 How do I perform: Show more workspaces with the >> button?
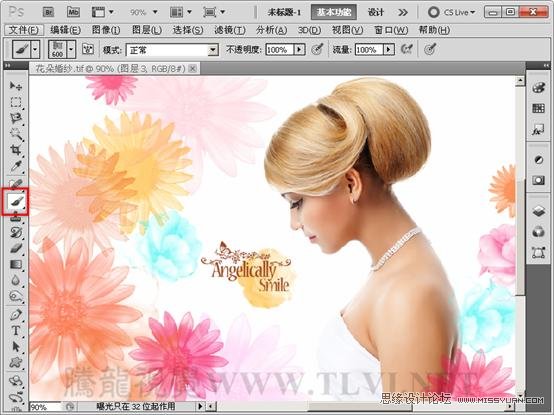point(403,12)
